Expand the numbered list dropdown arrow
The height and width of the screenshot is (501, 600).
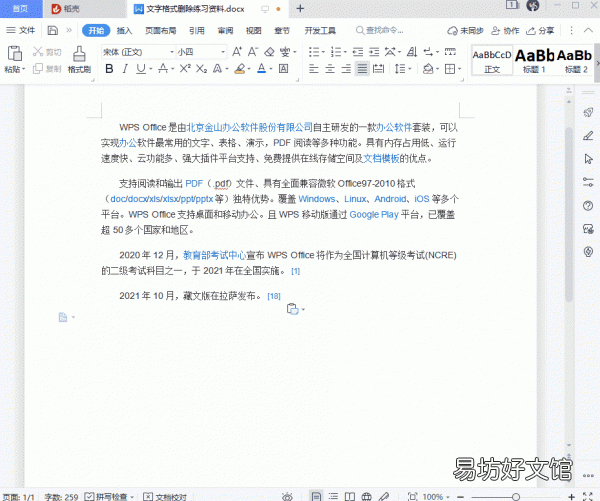pyautogui.click(x=345, y=52)
